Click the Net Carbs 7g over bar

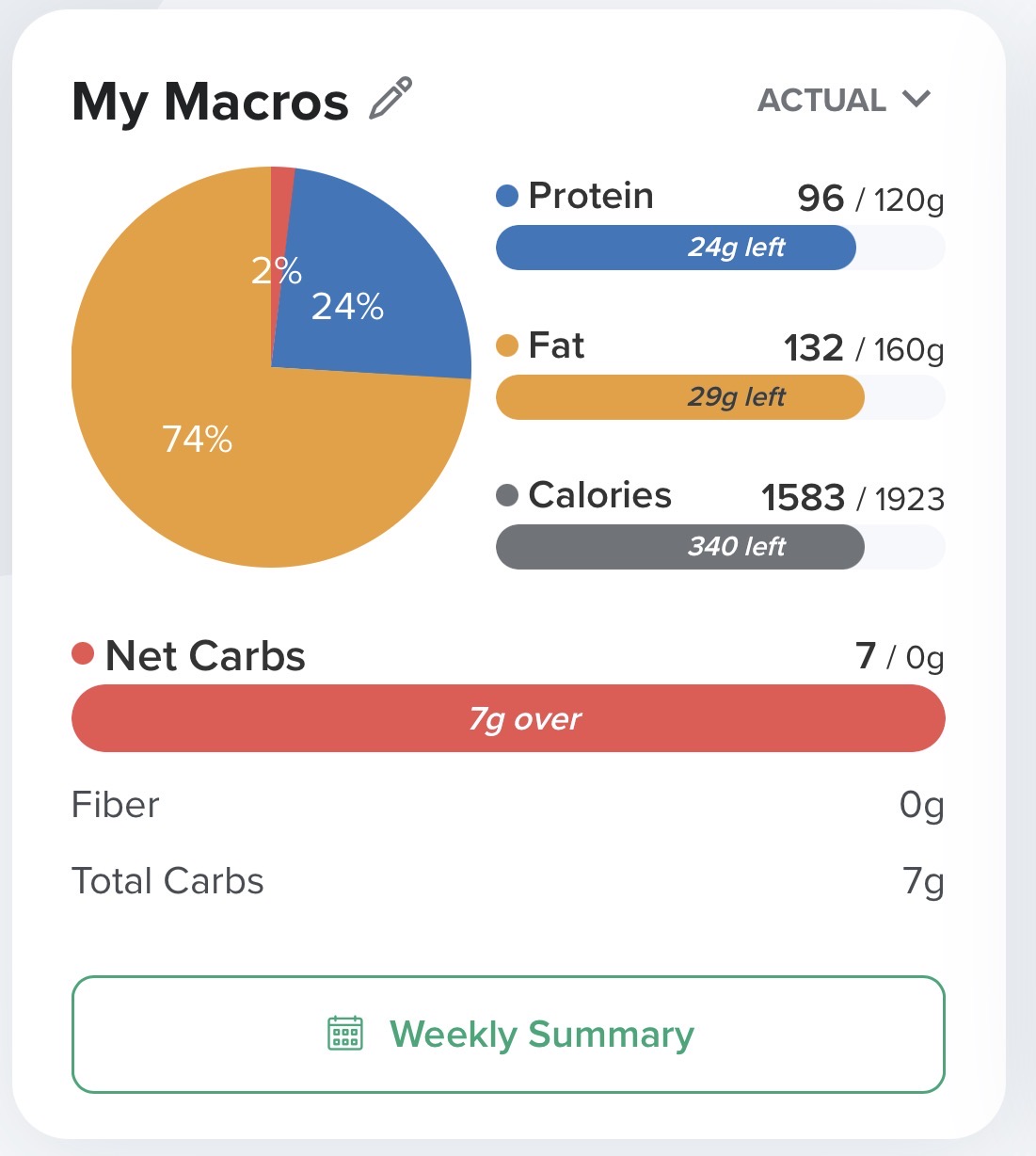508,718
